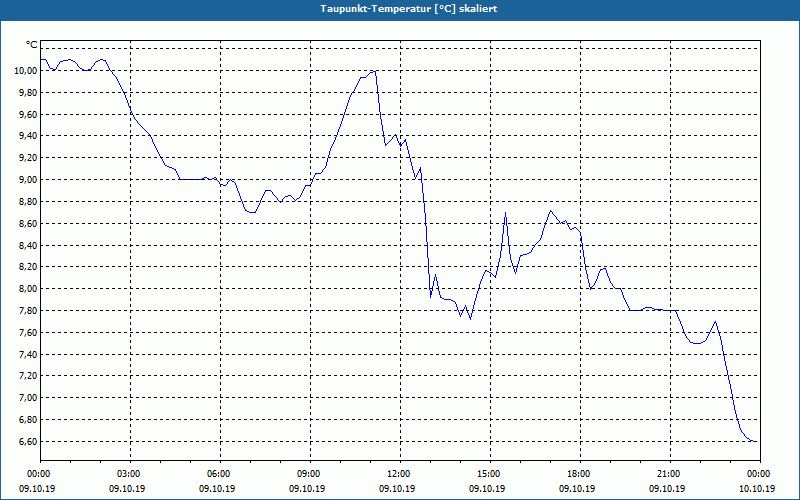Select the "9,80" y-axis value

[x=28, y=92]
